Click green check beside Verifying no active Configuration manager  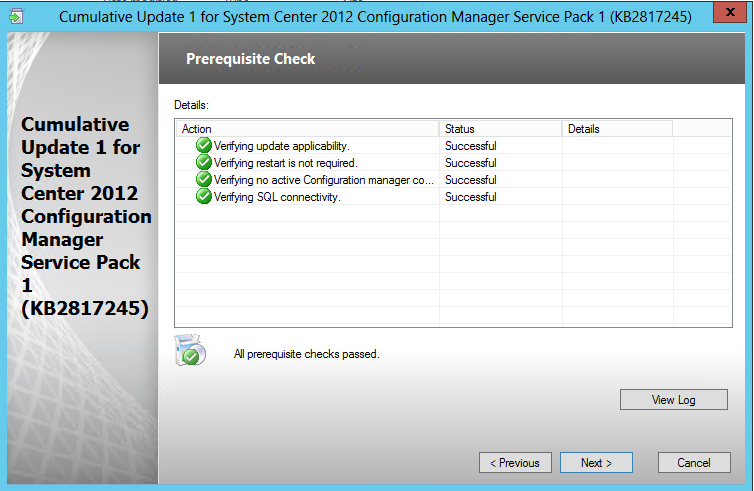(x=204, y=179)
